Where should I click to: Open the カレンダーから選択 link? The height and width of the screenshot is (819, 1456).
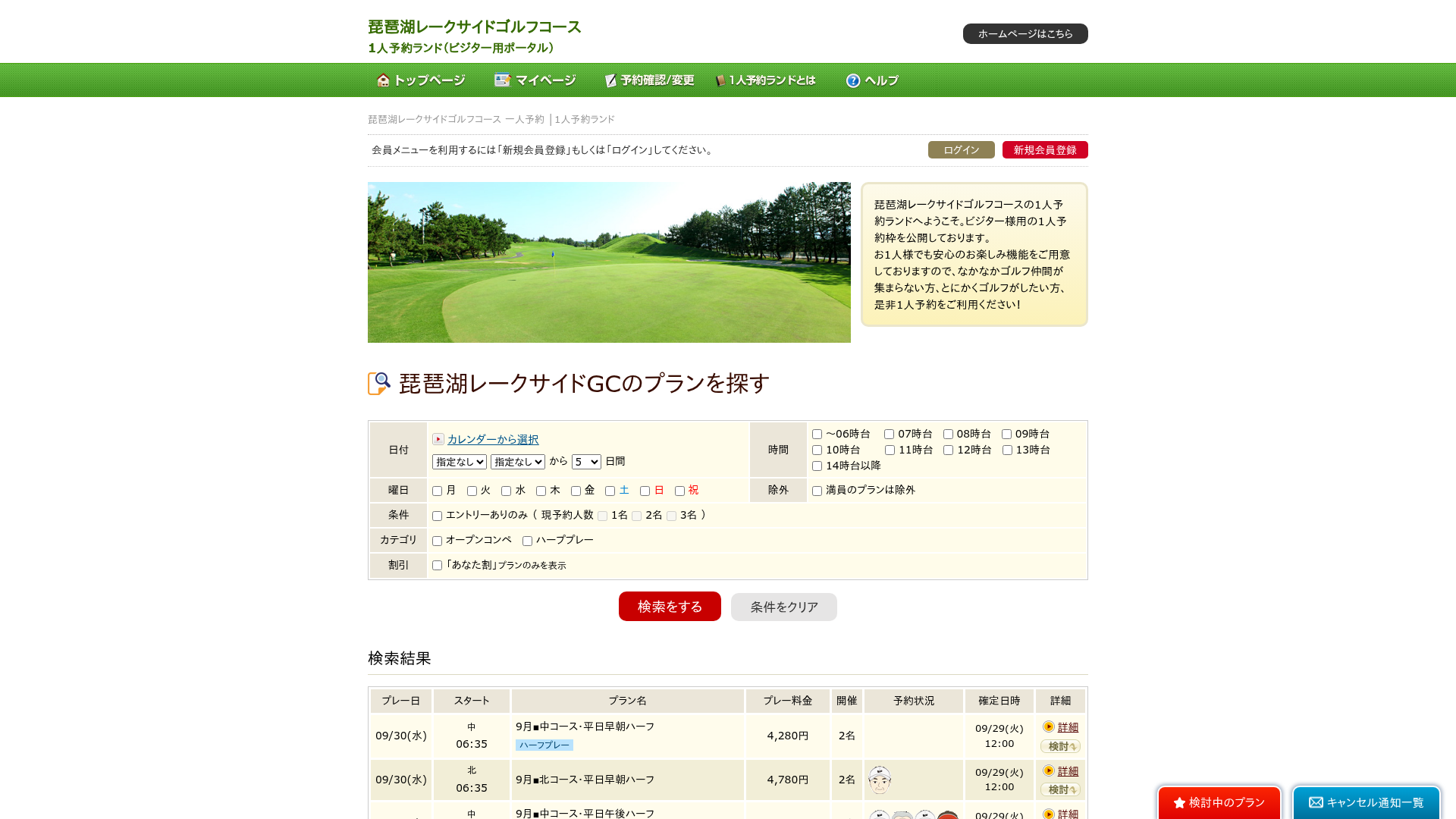493,440
